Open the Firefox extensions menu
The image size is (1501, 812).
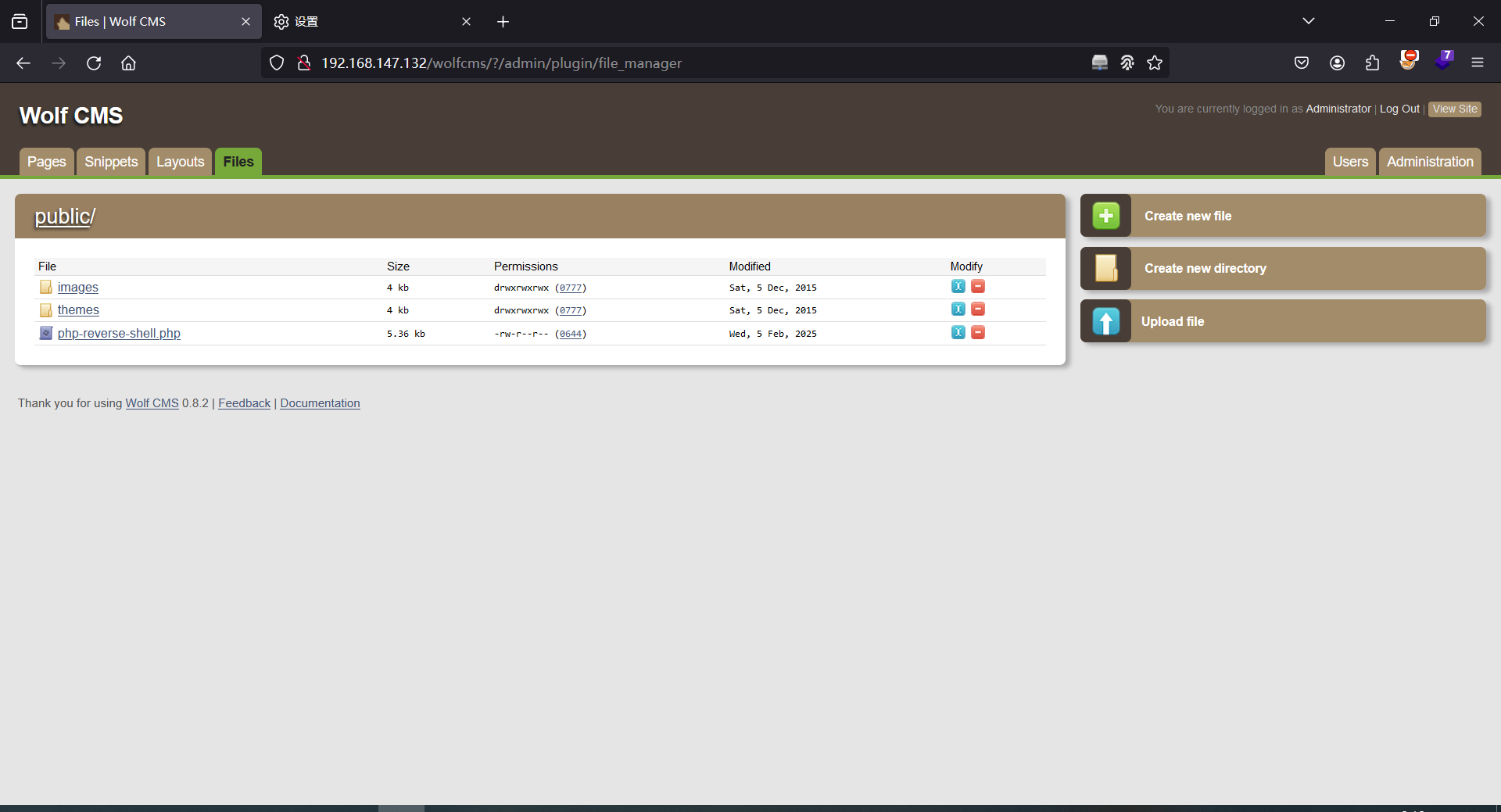(x=1372, y=63)
